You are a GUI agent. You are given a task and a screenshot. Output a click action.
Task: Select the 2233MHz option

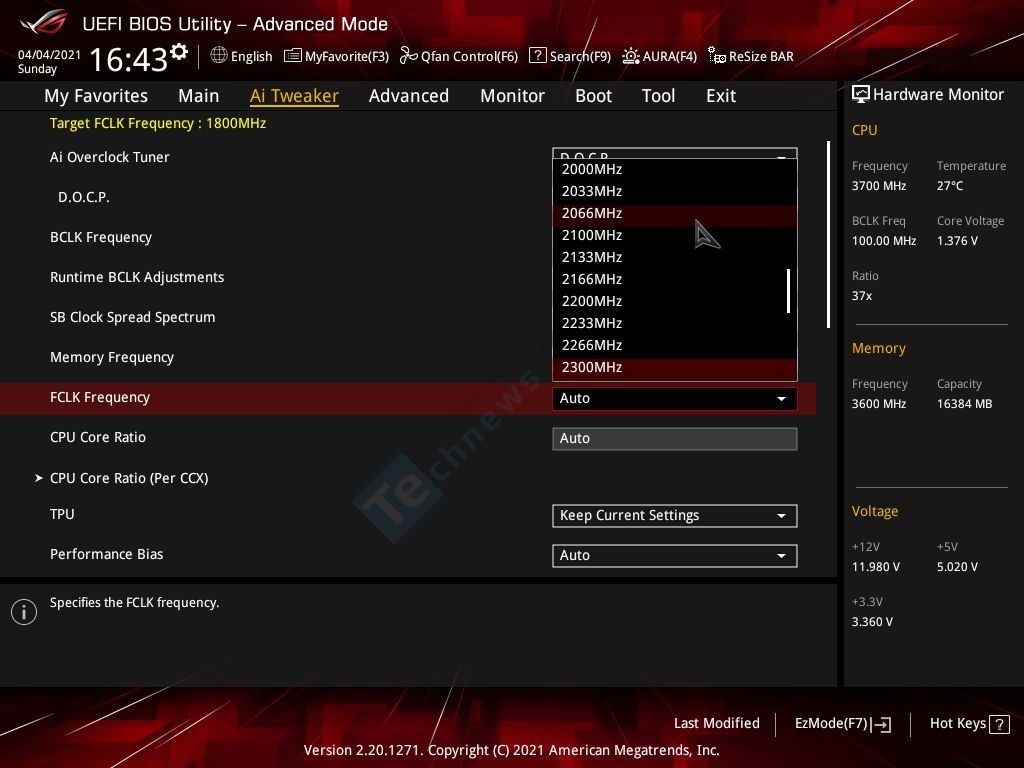[674, 323]
